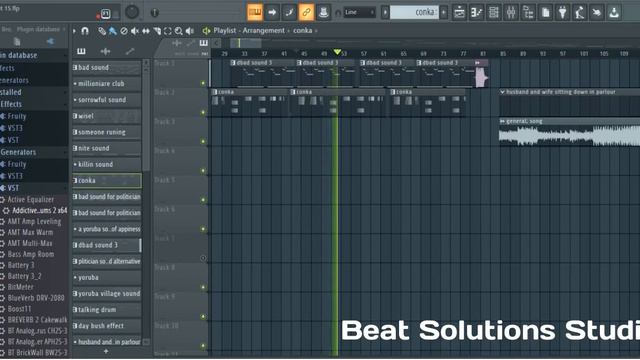The image size is (640, 360).
Task: Click the icon right of tempo tapper
Action: tap(597, 13)
